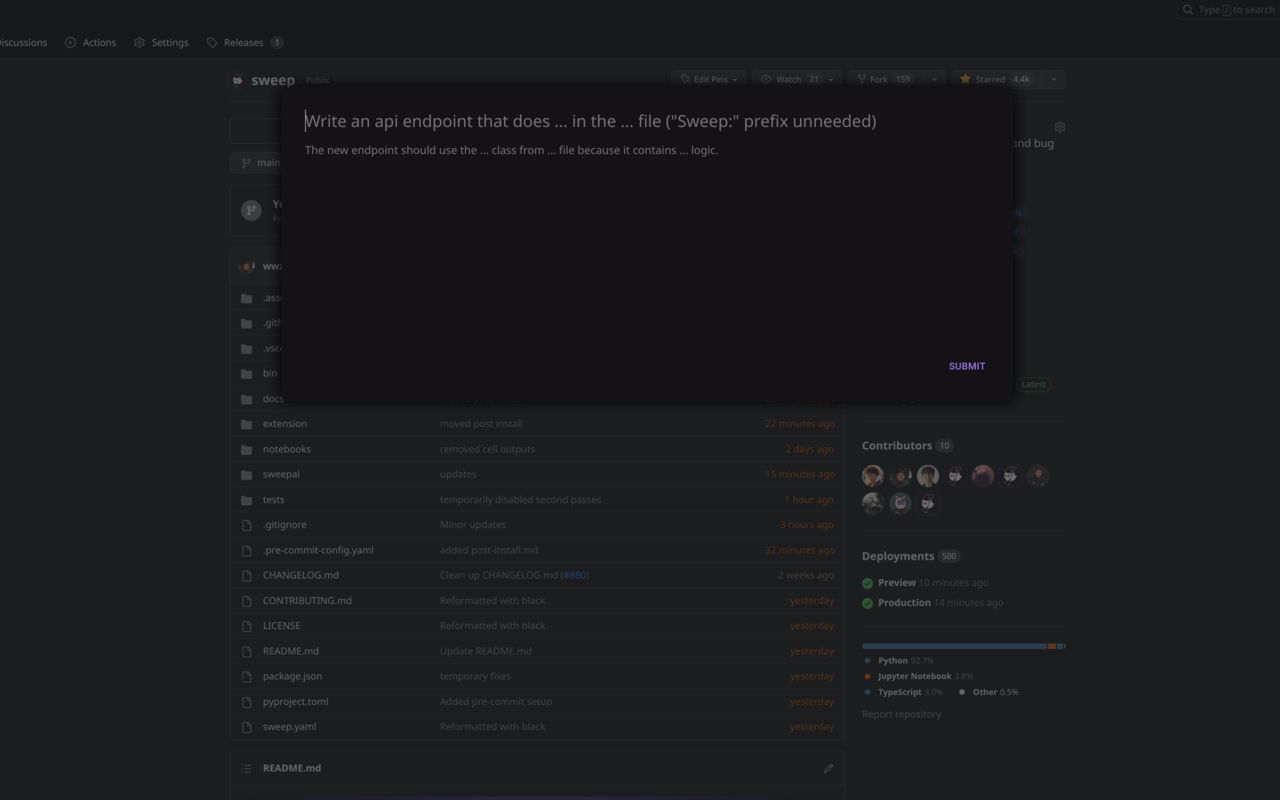Open the Actions tab
This screenshot has height=800, width=1280.
click(91, 43)
